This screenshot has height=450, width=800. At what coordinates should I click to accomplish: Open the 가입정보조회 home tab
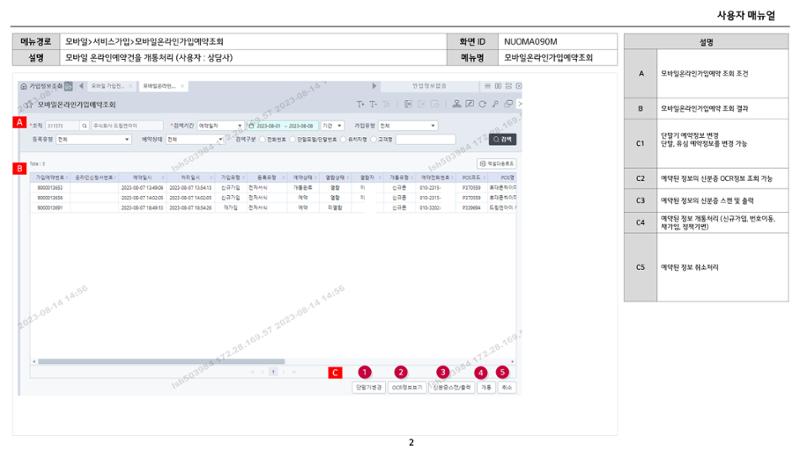[x=42, y=86]
